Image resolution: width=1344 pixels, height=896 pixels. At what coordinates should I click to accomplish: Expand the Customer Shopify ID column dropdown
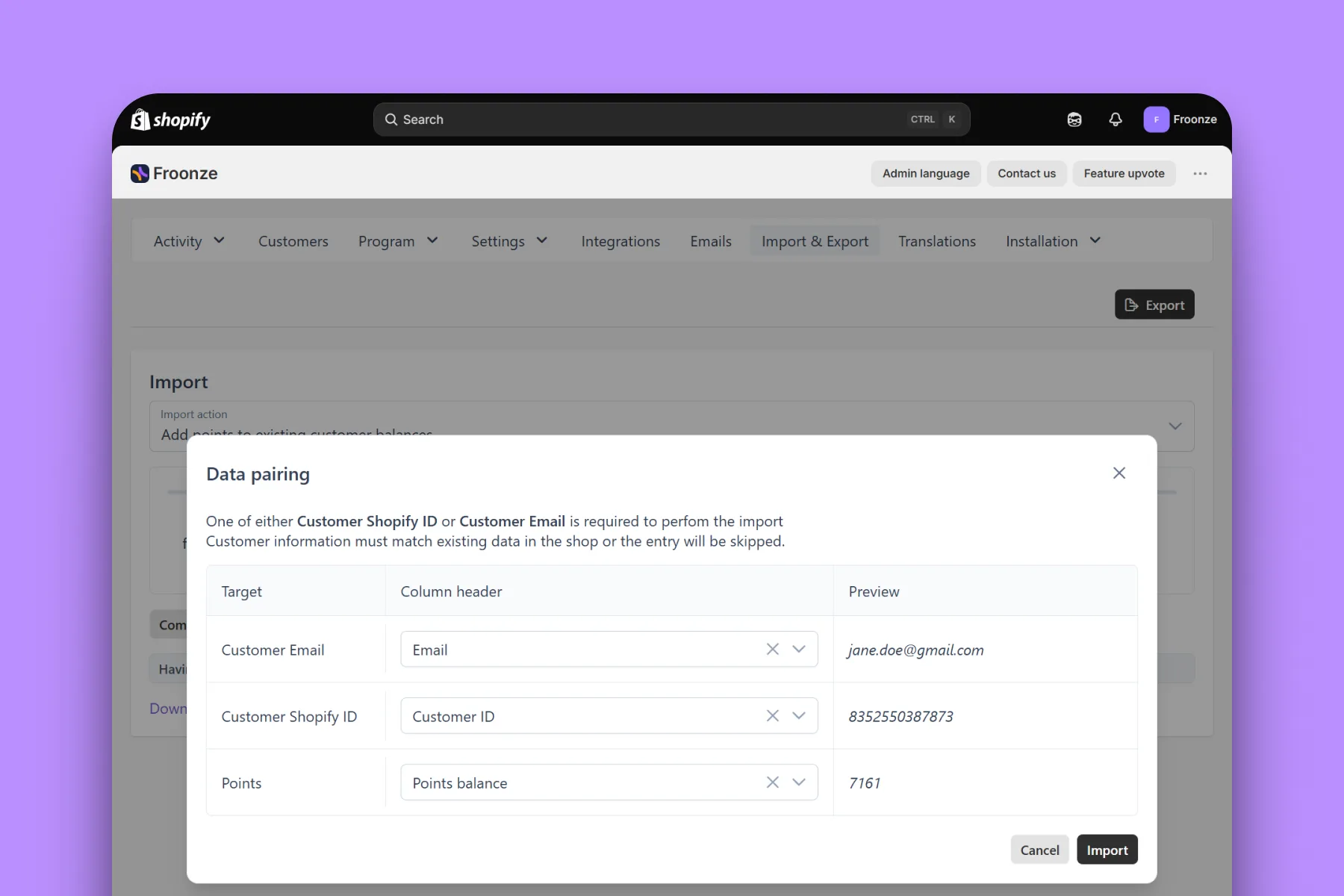point(799,716)
